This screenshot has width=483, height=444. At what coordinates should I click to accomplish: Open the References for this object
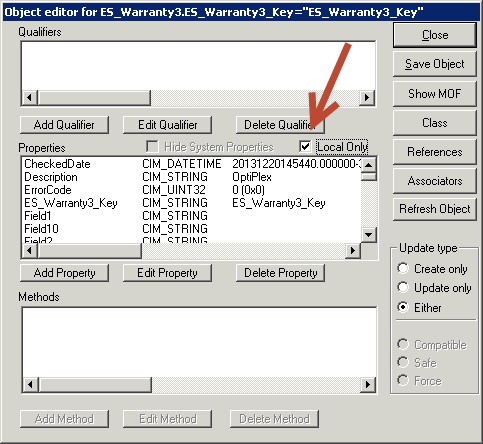pyautogui.click(x=435, y=152)
